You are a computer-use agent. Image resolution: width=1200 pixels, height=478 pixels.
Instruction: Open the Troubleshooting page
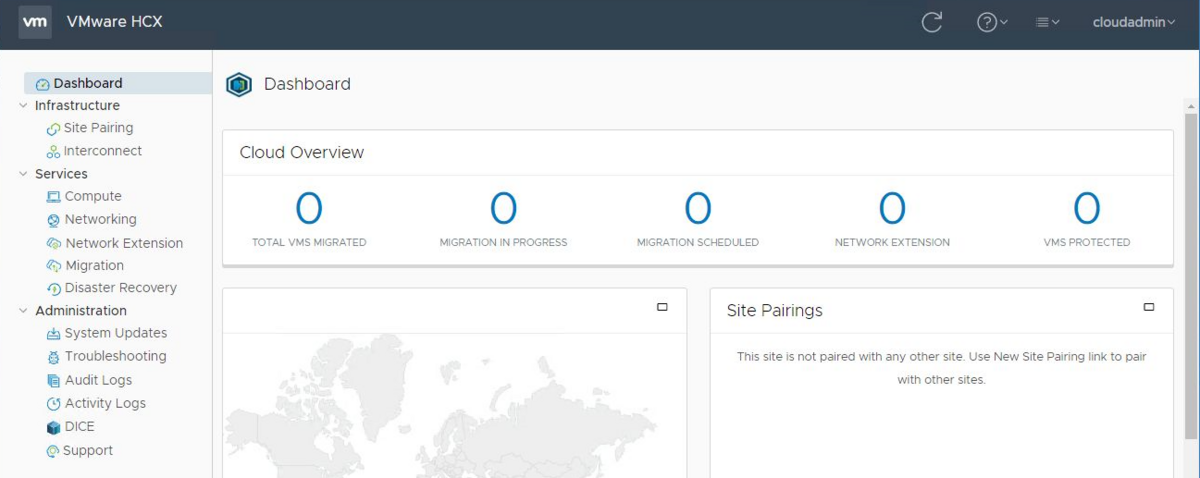pyautogui.click(x=116, y=356)
